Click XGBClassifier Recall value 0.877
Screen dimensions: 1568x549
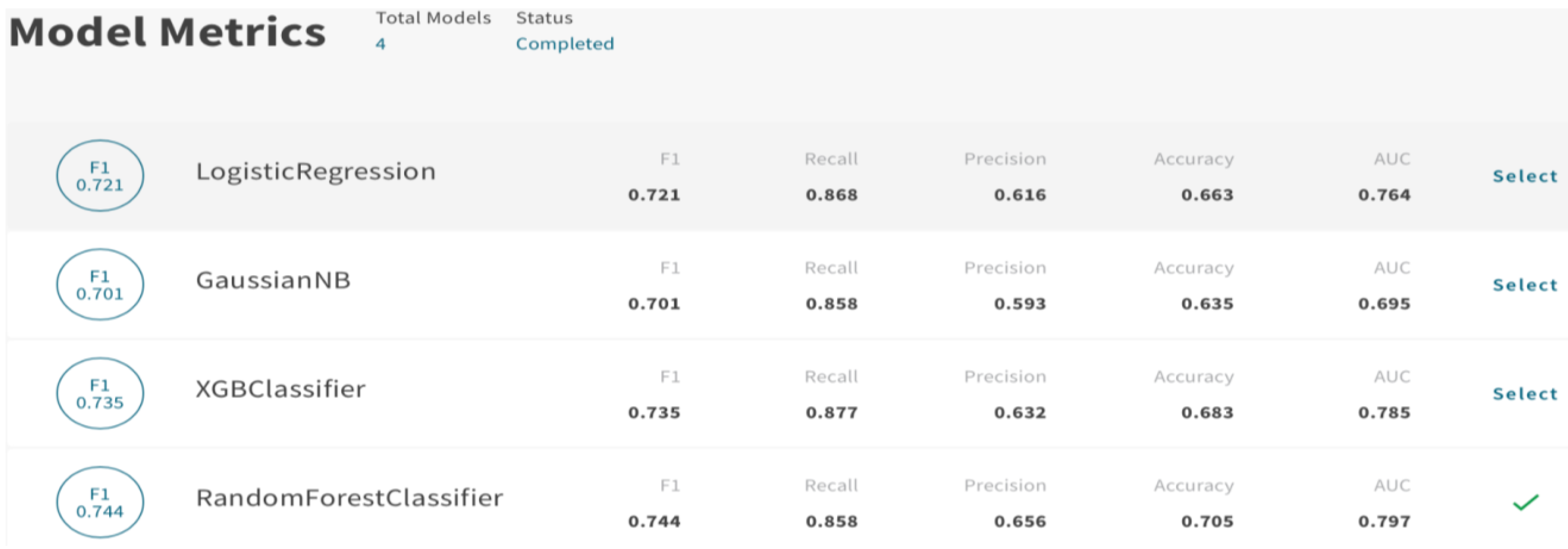832,413
